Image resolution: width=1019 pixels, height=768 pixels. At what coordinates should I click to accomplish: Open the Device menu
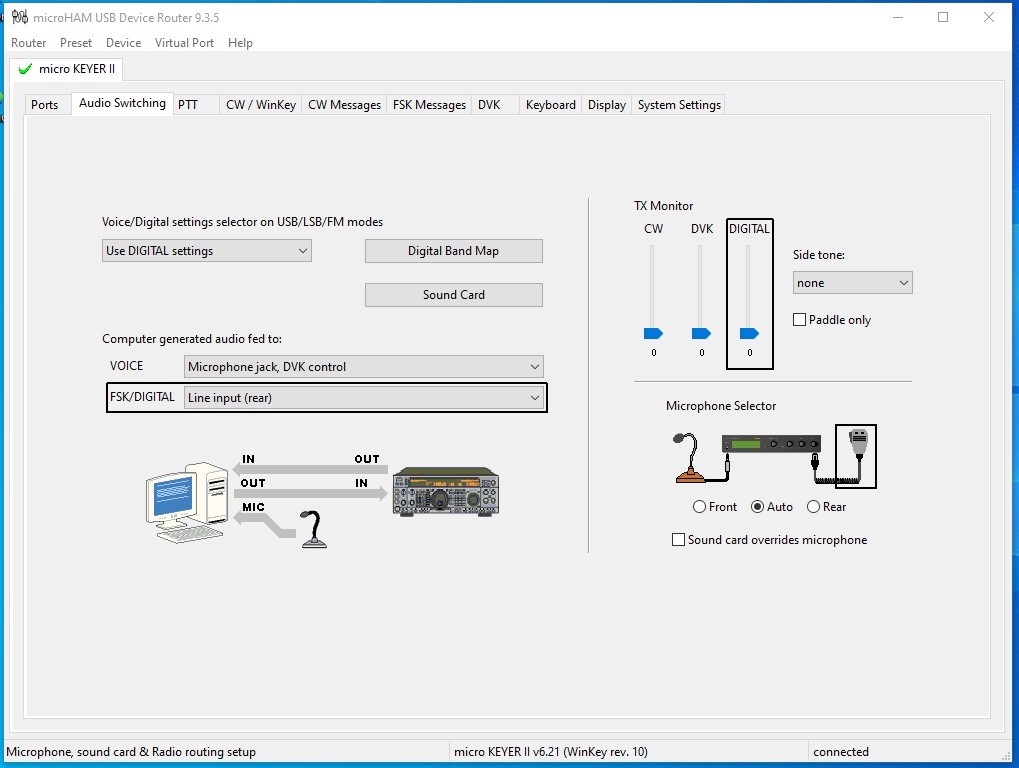point(123,43)
